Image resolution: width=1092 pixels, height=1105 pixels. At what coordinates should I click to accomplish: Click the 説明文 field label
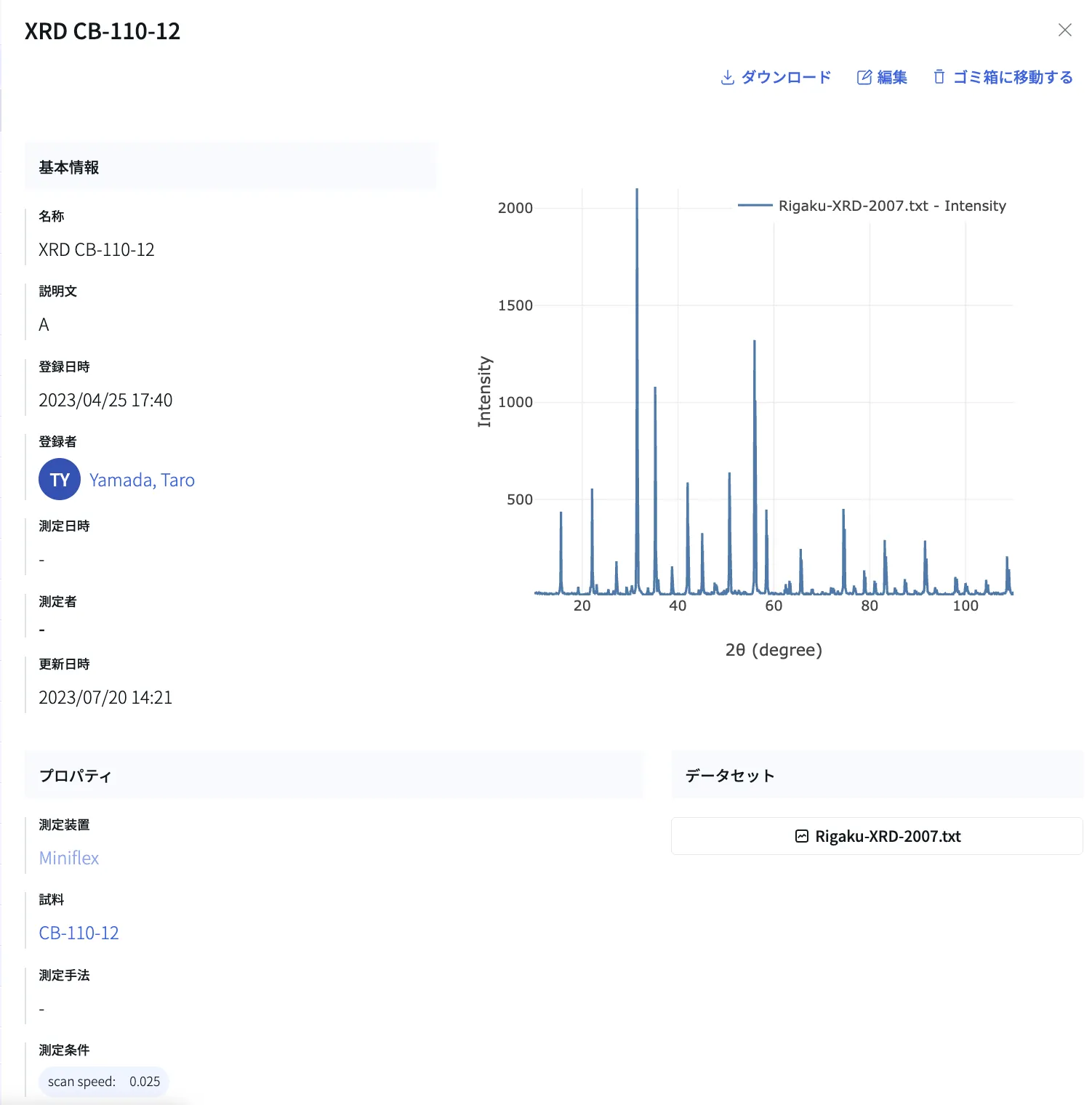pos(57,291)
